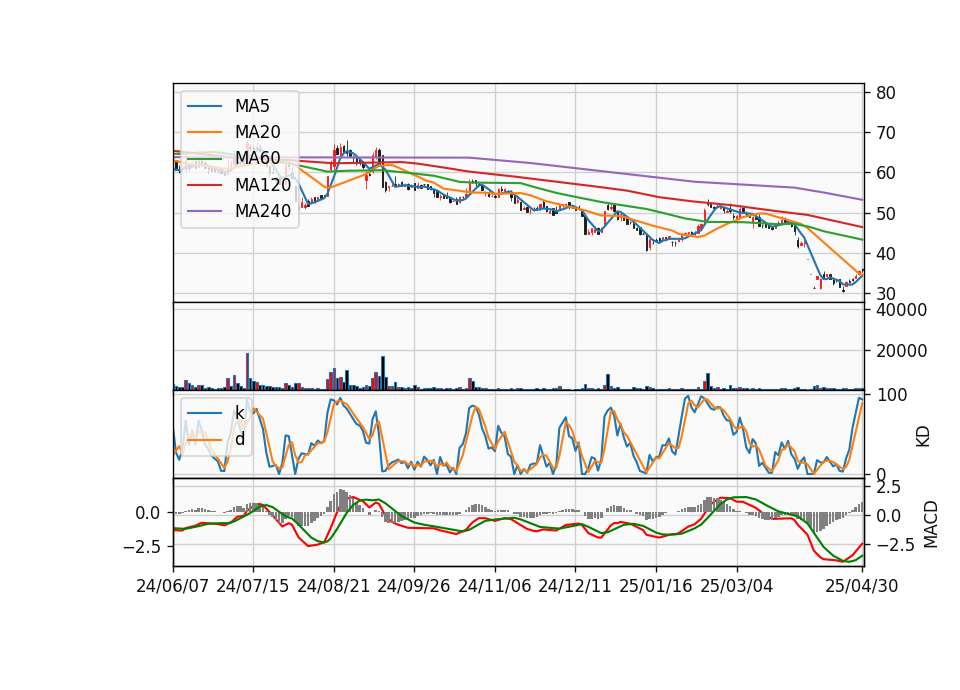Image resolution: width=960 pixels, height=690 pixels.
Task: Click the tallest volume bar near 24/07/15
Action: tap(247, 371)
